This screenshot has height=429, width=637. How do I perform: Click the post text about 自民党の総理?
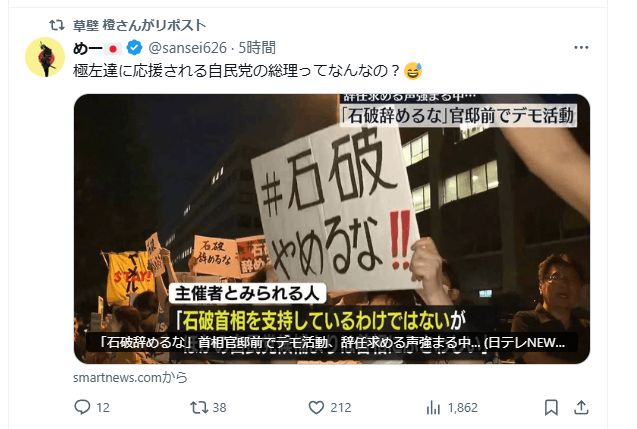237,71
